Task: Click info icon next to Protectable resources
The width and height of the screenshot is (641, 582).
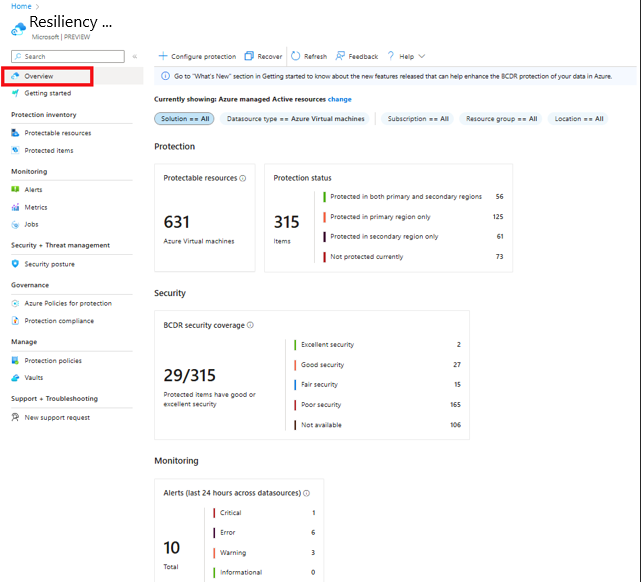Action: (x=242, y=178)
